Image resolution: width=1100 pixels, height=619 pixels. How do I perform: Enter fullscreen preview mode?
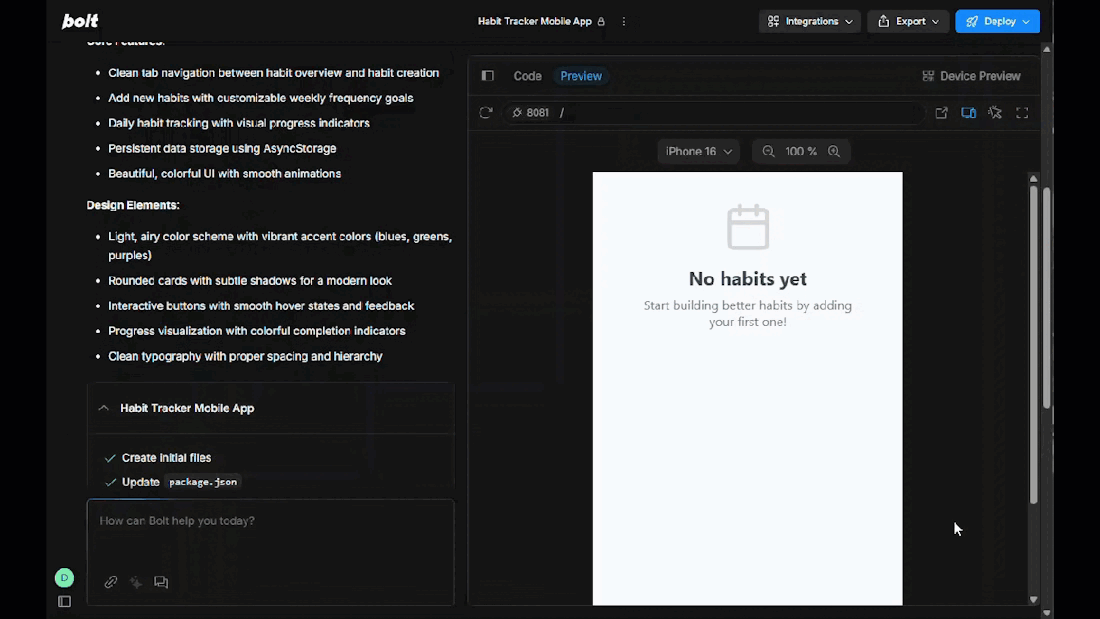click(x=1022, y=112)
